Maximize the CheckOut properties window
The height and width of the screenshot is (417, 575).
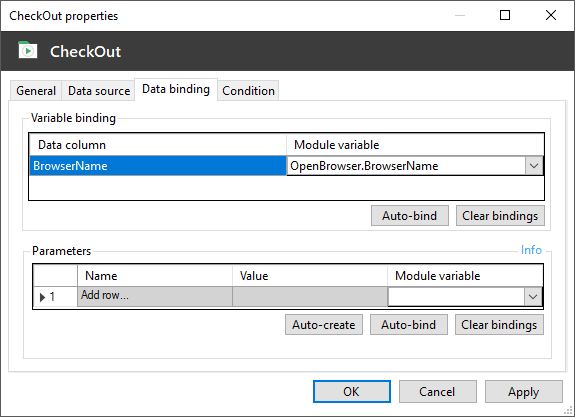click(505, 15)
